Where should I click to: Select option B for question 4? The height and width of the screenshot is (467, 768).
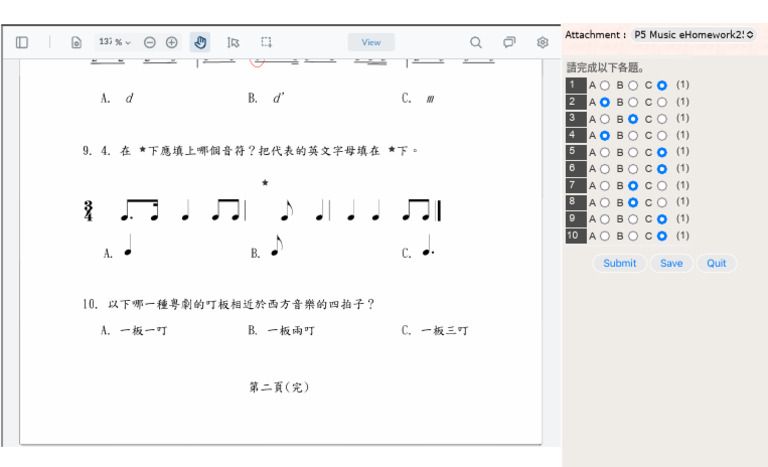(633, 136)
